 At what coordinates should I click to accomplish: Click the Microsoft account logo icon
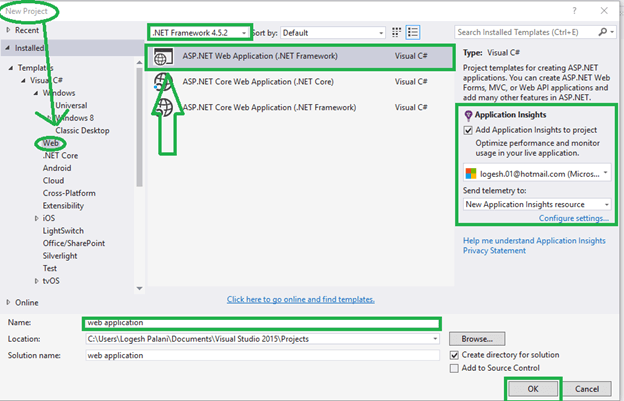471,173
